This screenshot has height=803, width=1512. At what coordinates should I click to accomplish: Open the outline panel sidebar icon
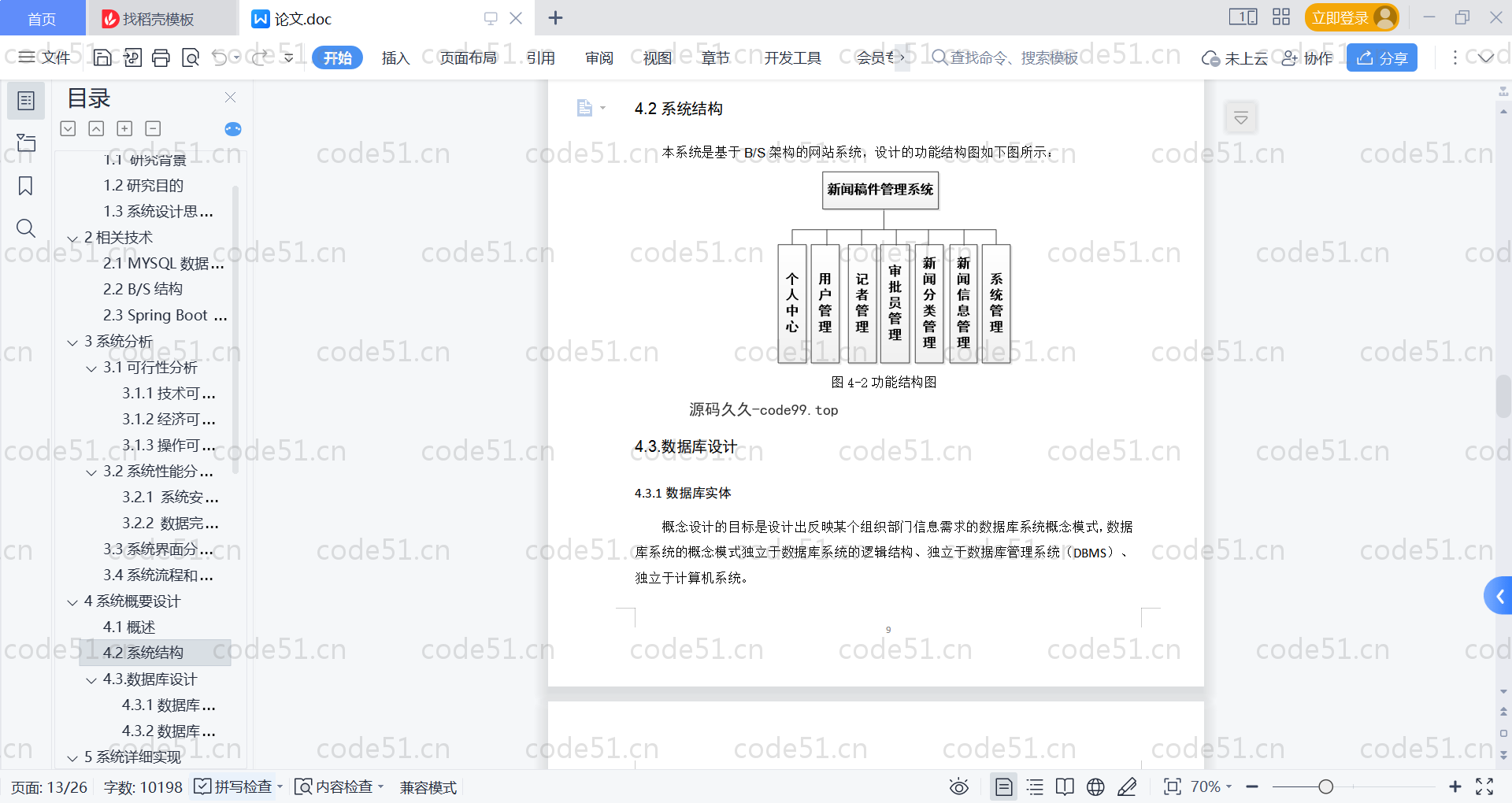click(26, 101)
